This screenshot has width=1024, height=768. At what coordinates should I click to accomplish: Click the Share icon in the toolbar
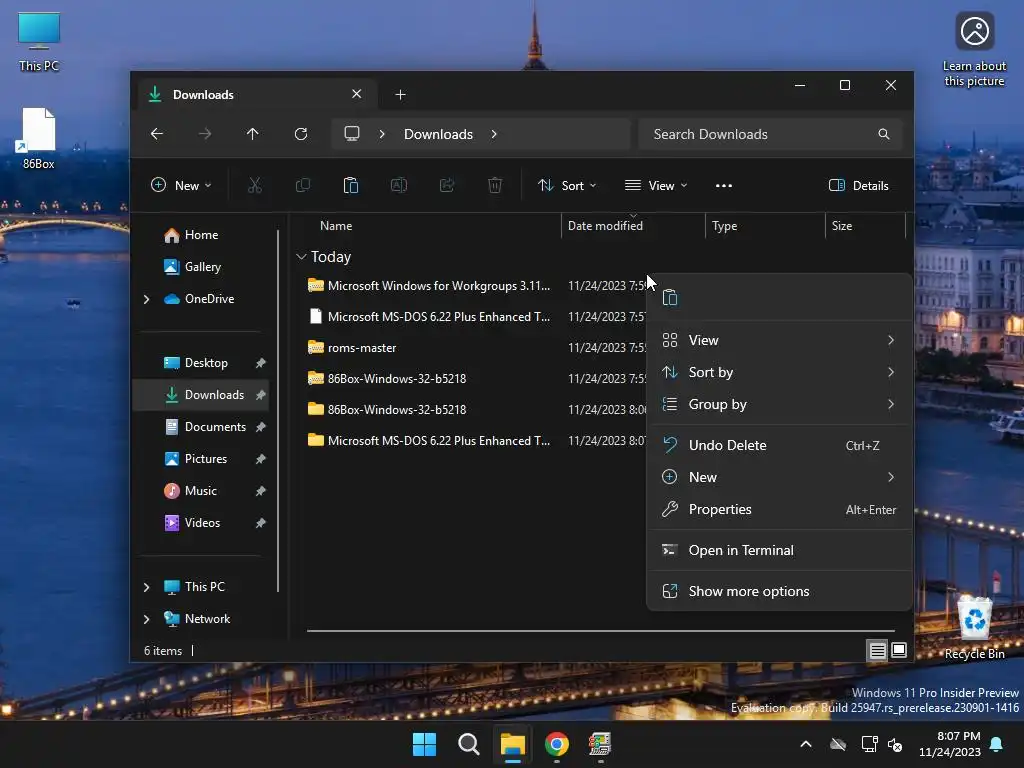[447, 185]
